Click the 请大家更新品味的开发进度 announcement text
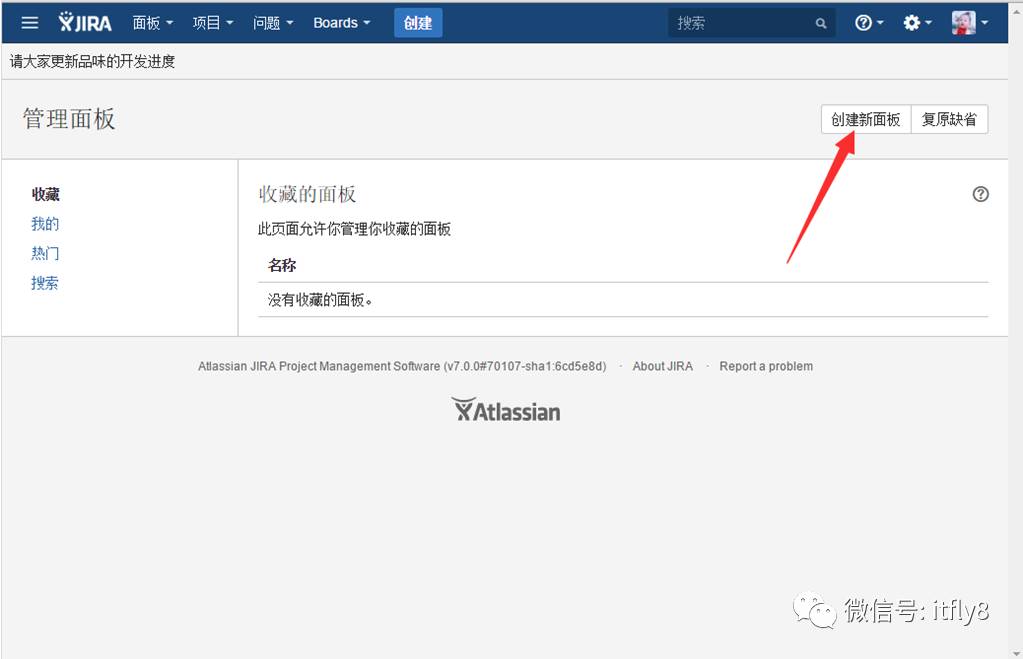1023x659 pixels. [x=93, y=61]
